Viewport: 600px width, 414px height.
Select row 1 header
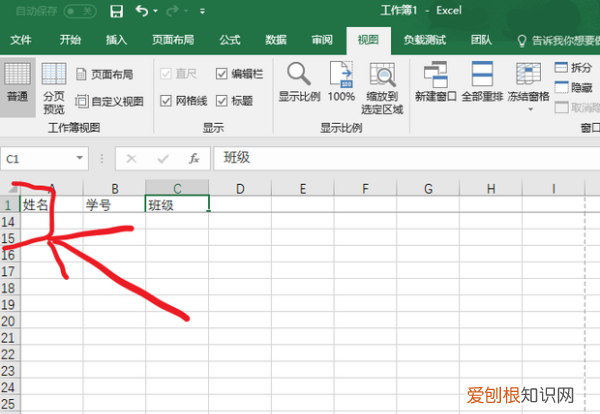click(x=10, y=205)
